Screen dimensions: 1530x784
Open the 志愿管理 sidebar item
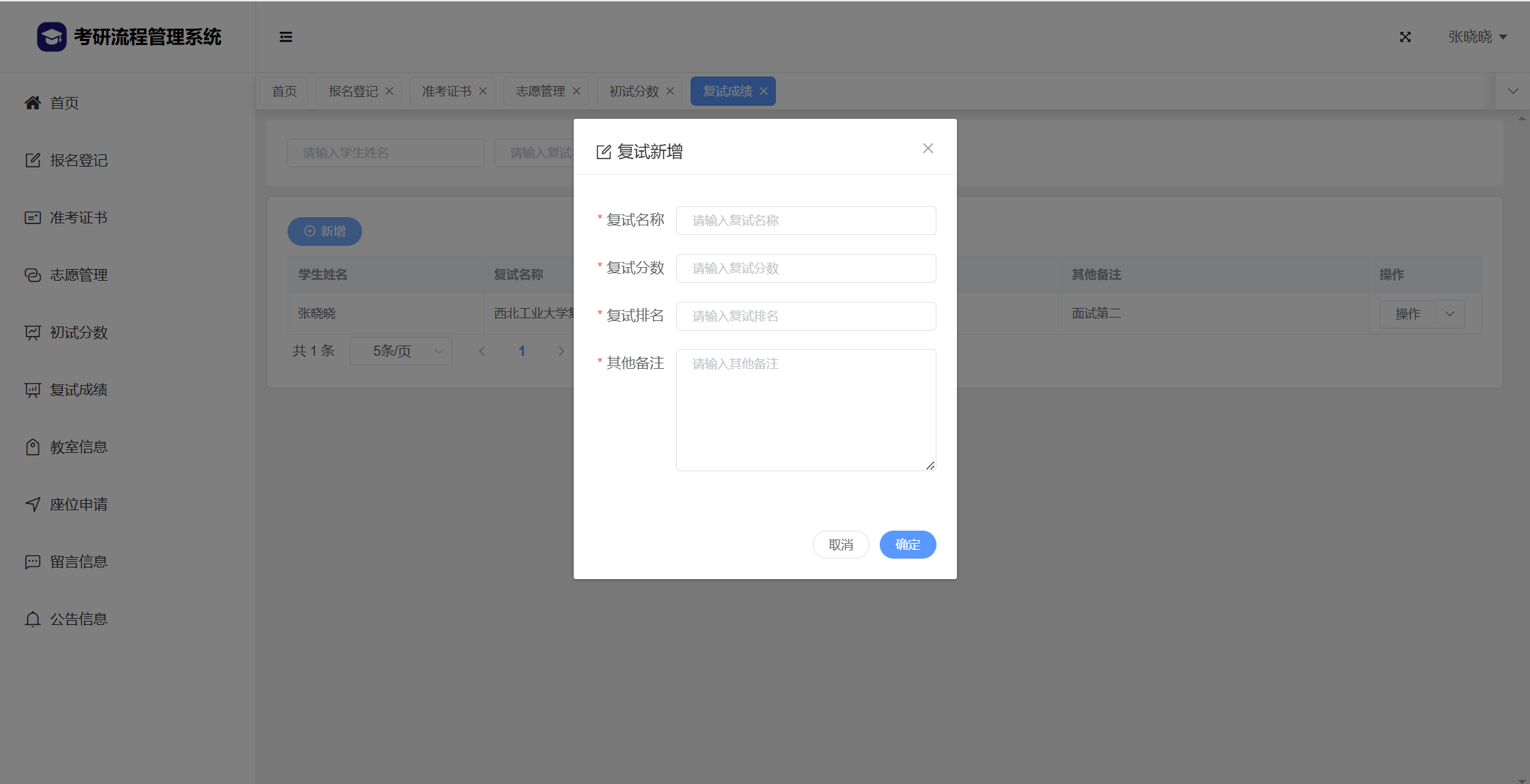click(x=78, y=275)
